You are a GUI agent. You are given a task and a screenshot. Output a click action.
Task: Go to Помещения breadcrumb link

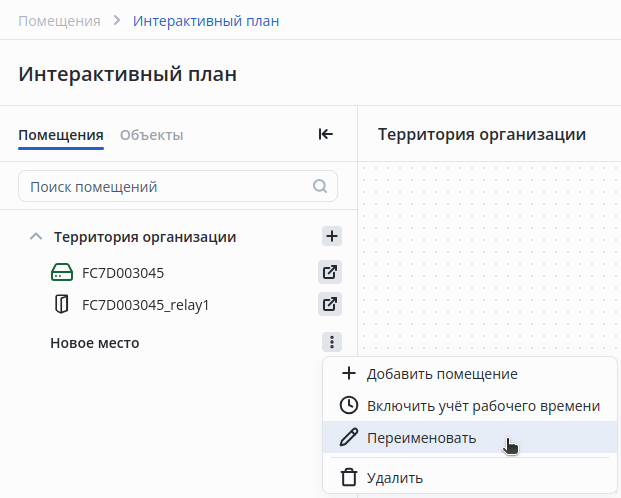pyautogui.click(x=59, y=20)
